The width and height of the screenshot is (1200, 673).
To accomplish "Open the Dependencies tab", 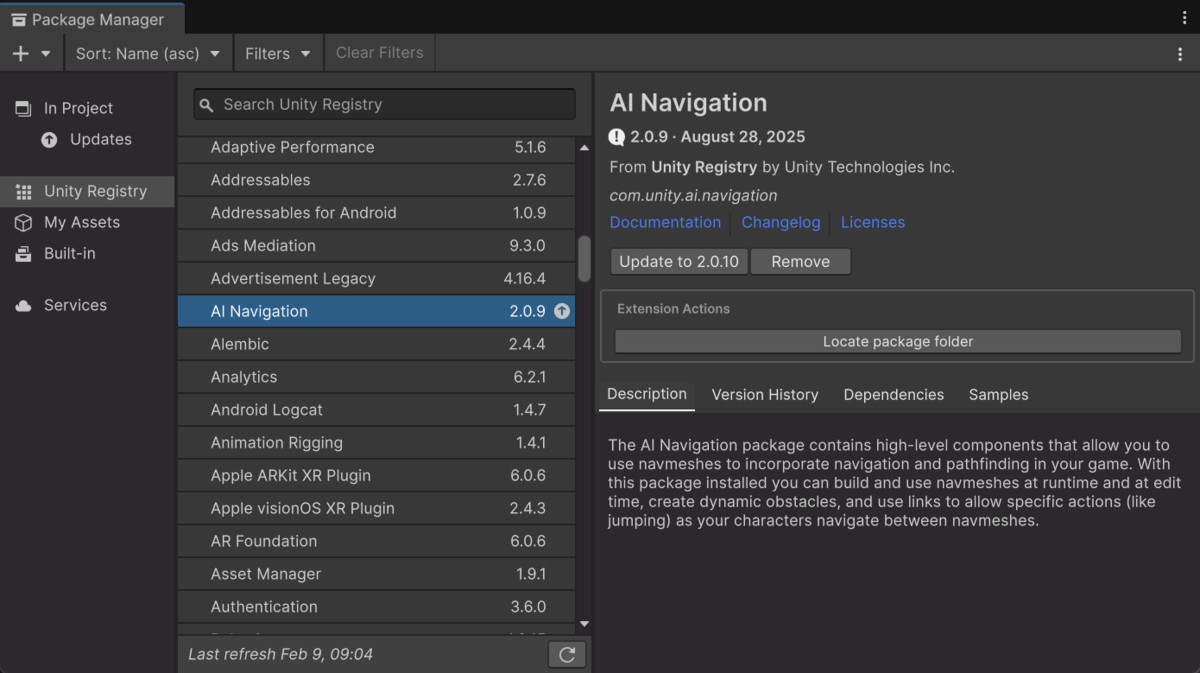I will pyautogui.click(x=893, y=395).
